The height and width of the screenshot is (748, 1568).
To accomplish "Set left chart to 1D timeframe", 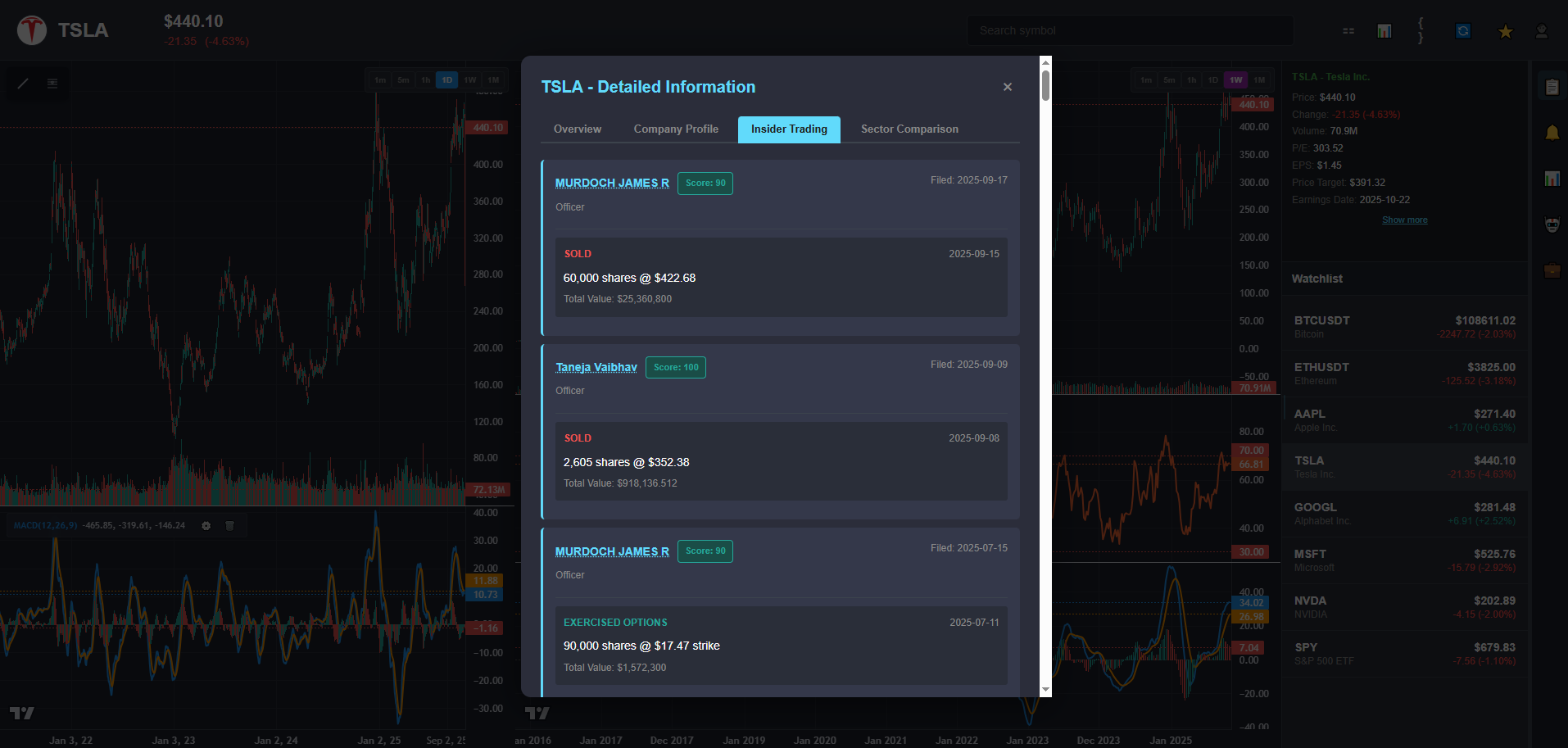I will coord(447,80).
